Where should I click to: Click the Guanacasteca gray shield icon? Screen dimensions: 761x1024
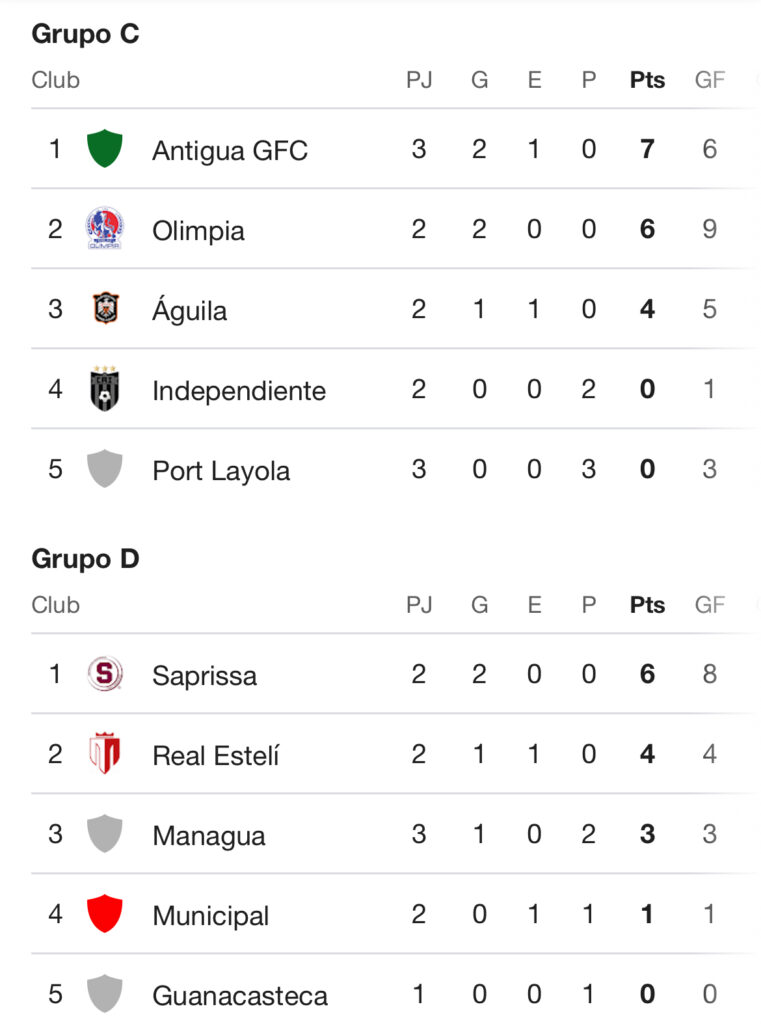[105, 994]
